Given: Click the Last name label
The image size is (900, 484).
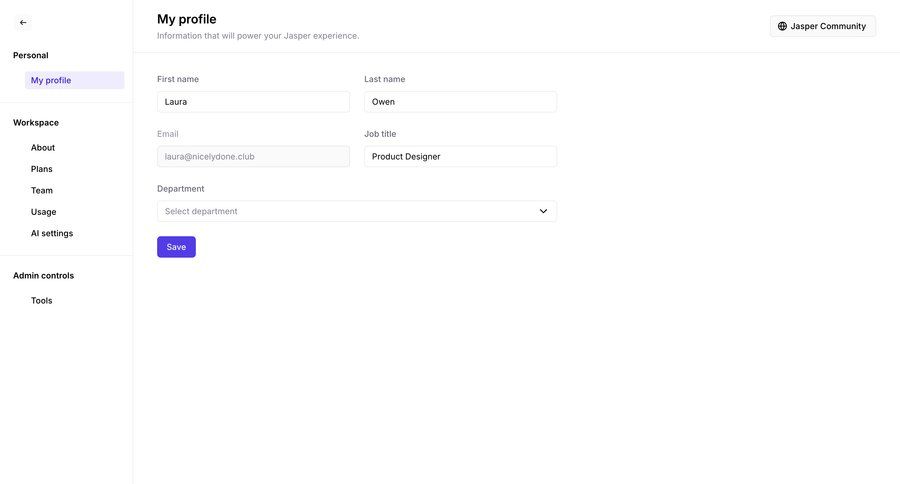Looking at the screenshot, I should (385, 79).
